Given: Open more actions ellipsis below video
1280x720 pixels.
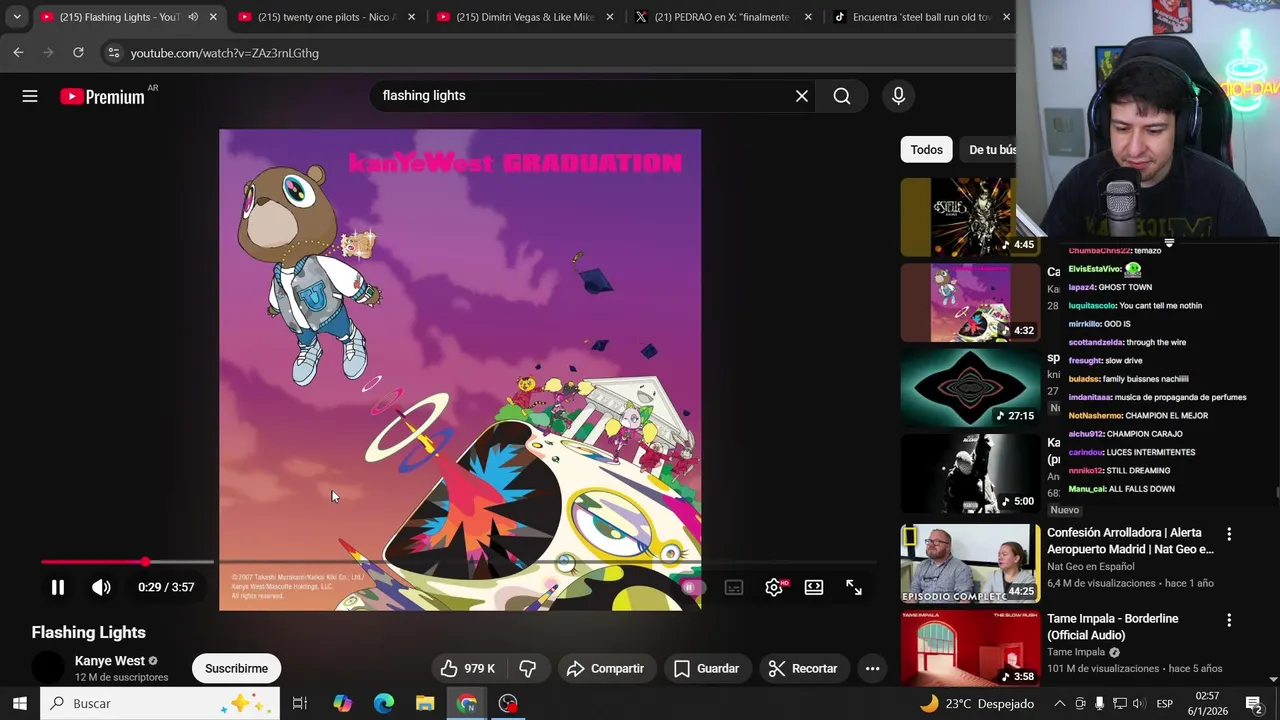Looking at the screenshot, I should (x=873, y=669).
